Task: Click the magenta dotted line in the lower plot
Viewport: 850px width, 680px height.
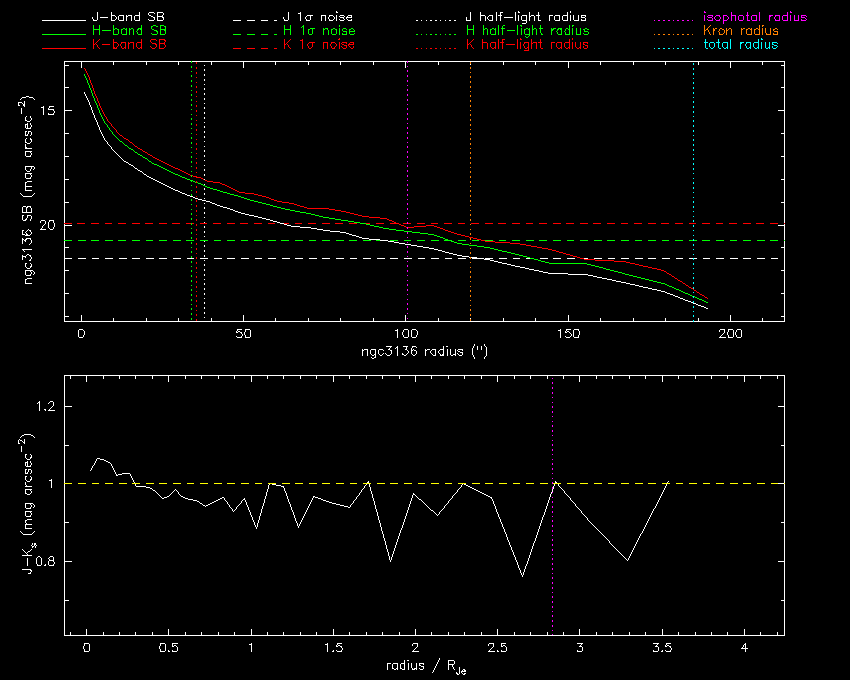Action: tap(552, 560)
